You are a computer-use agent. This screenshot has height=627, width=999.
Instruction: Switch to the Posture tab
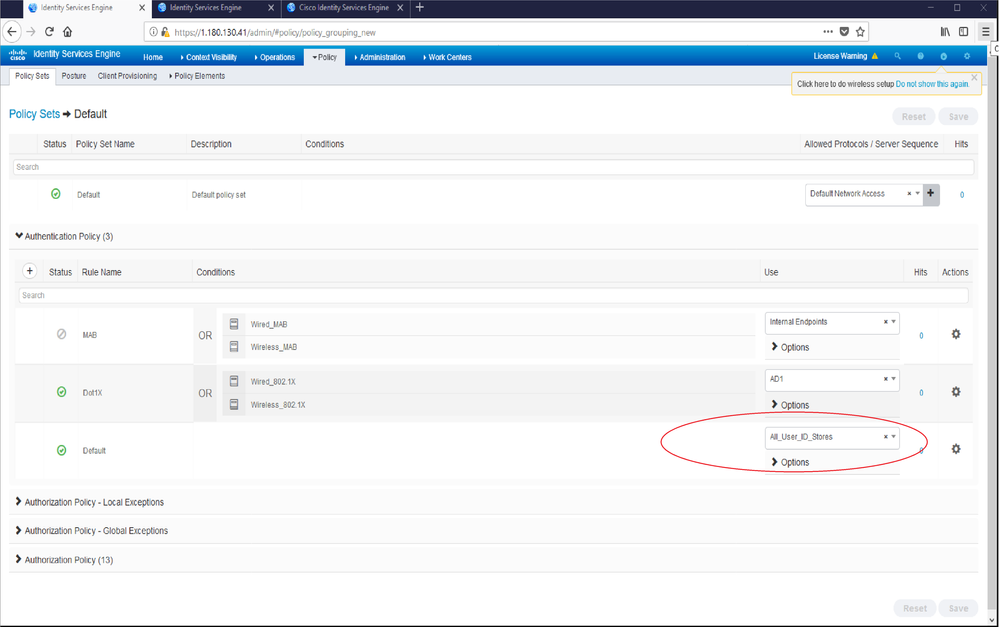click(74, 76)
